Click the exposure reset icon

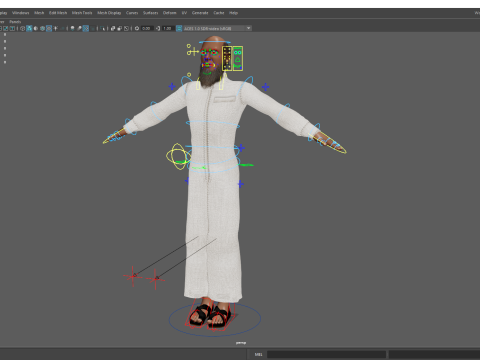click(137, 28)
